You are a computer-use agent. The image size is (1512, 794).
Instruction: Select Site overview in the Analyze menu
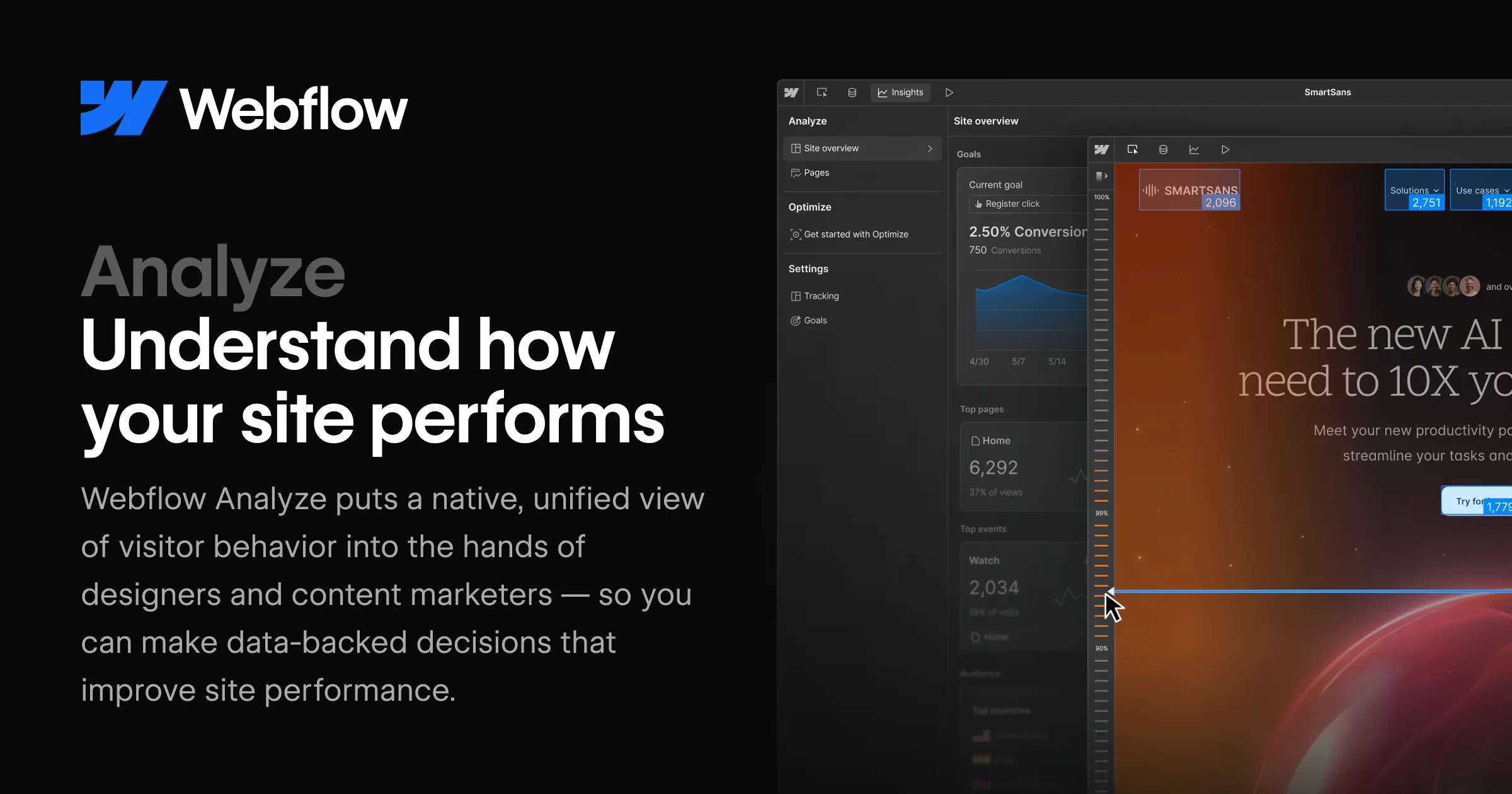click(x=830, y=148)
